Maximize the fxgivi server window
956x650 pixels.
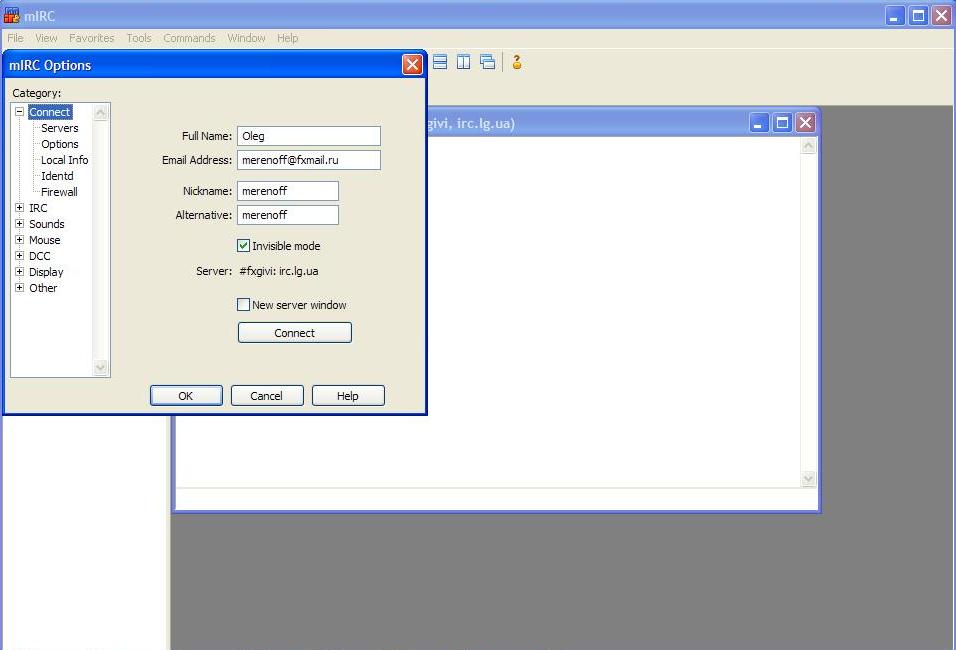pos(782,123)
